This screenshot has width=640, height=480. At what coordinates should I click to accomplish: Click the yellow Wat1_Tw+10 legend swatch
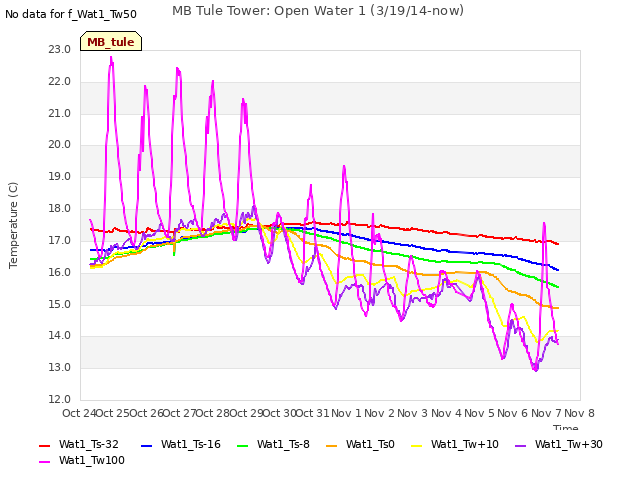(x=416, y=446)
